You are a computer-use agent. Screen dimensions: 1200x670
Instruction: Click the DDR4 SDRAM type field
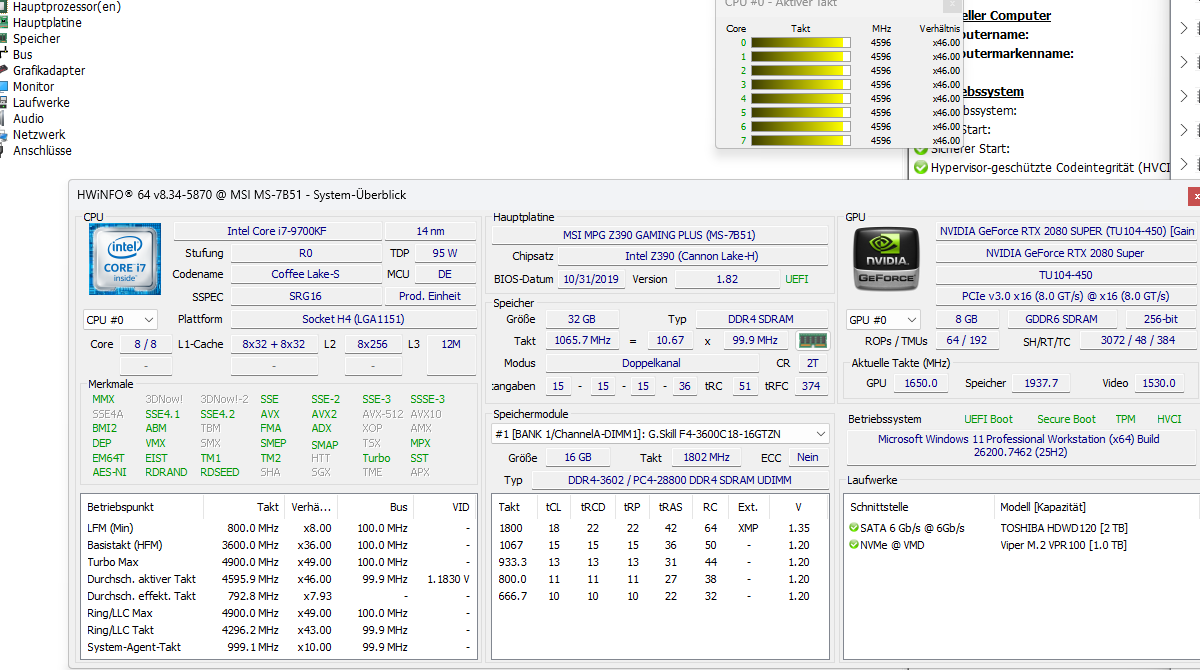coord(760,319)
